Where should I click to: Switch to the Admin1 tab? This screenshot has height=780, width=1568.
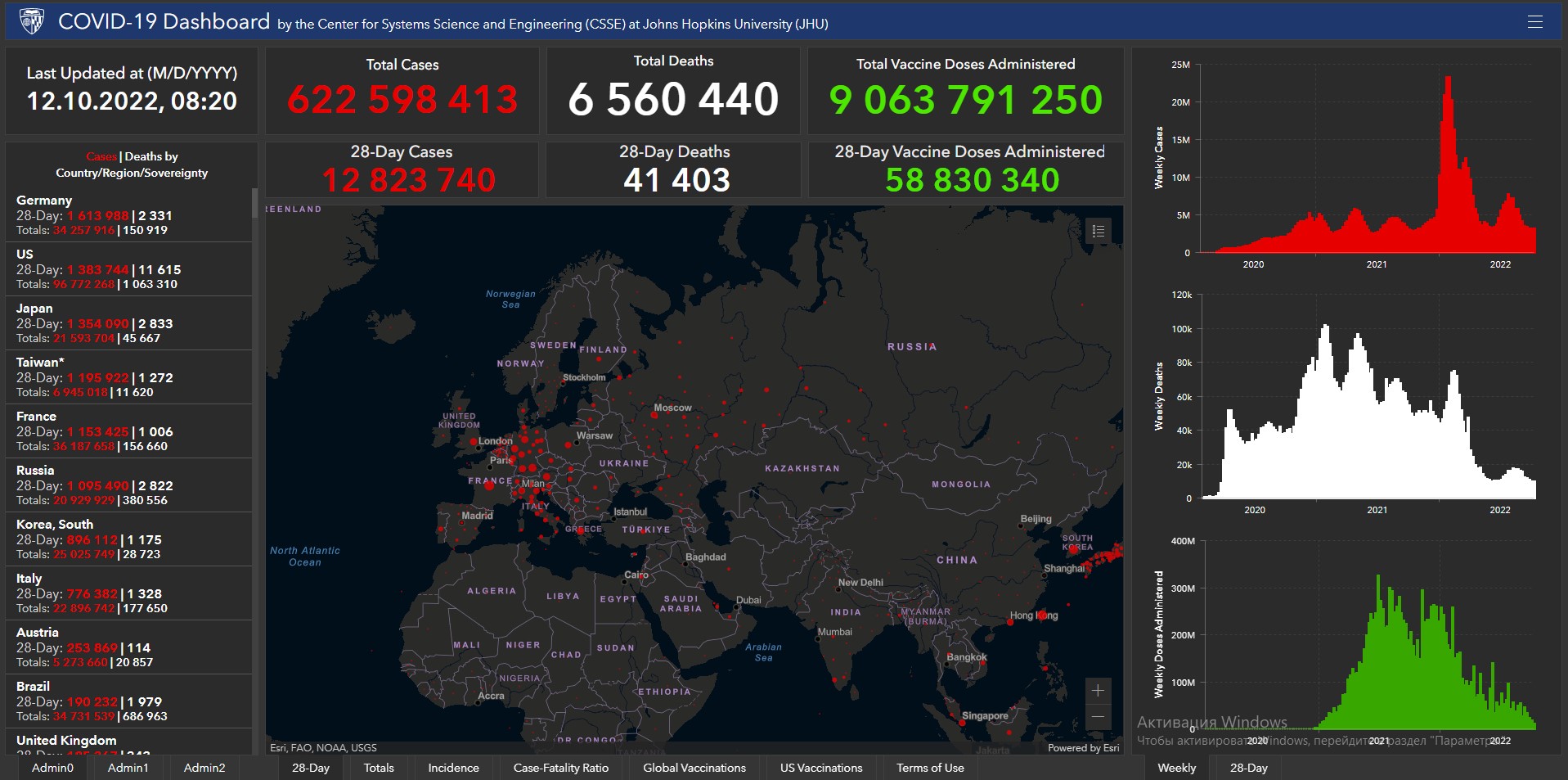click(x=128, y=768)
